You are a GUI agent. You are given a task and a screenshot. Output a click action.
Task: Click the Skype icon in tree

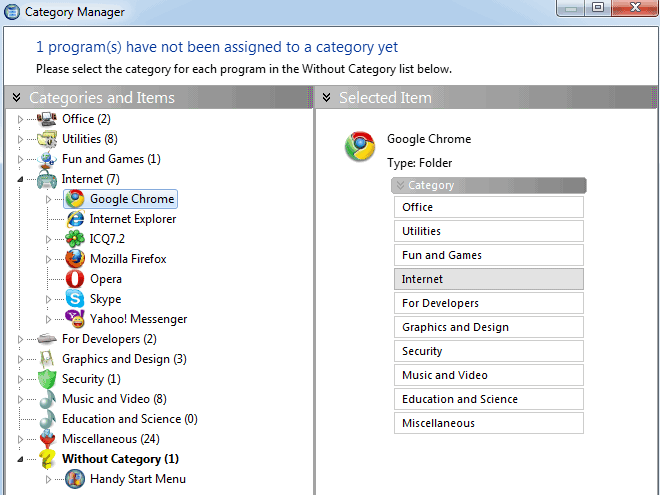[75, 299]
